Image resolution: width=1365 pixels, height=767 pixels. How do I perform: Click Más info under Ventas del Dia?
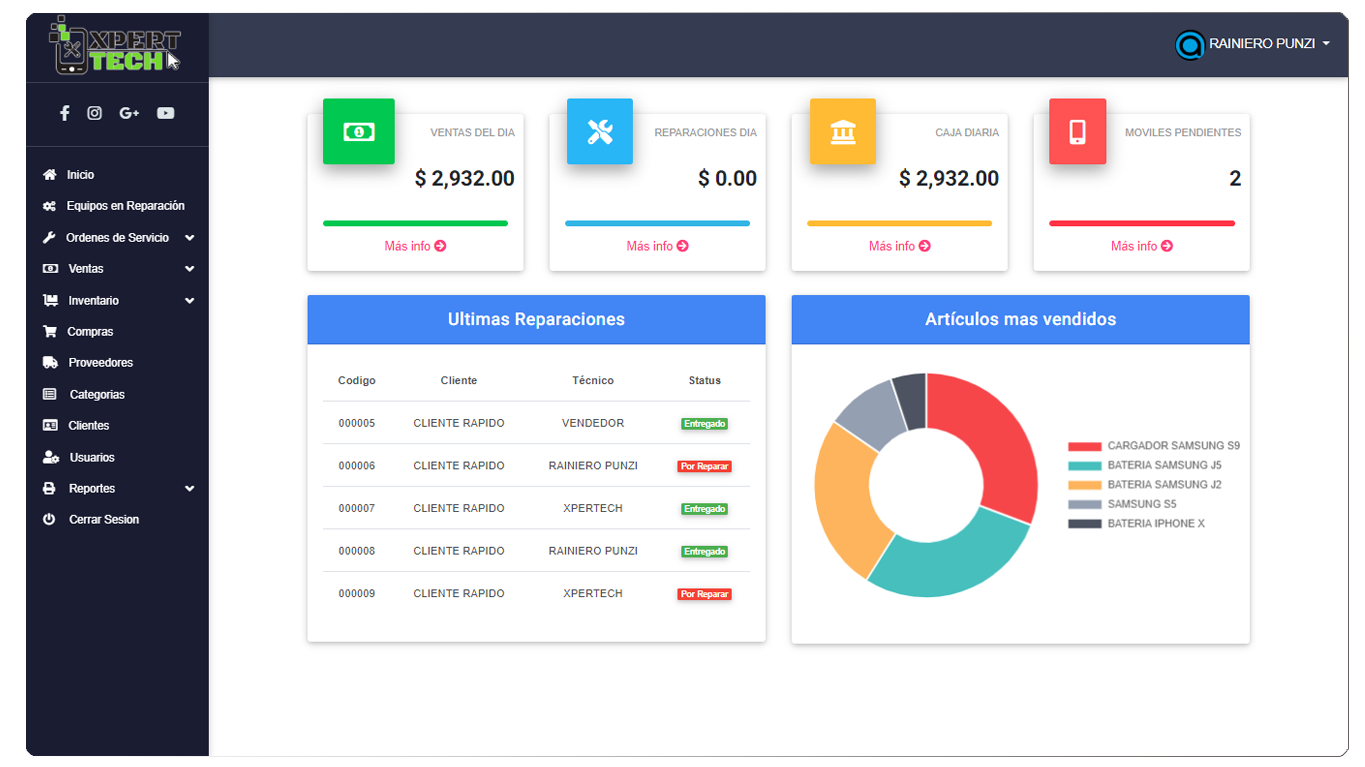[415, 246]
